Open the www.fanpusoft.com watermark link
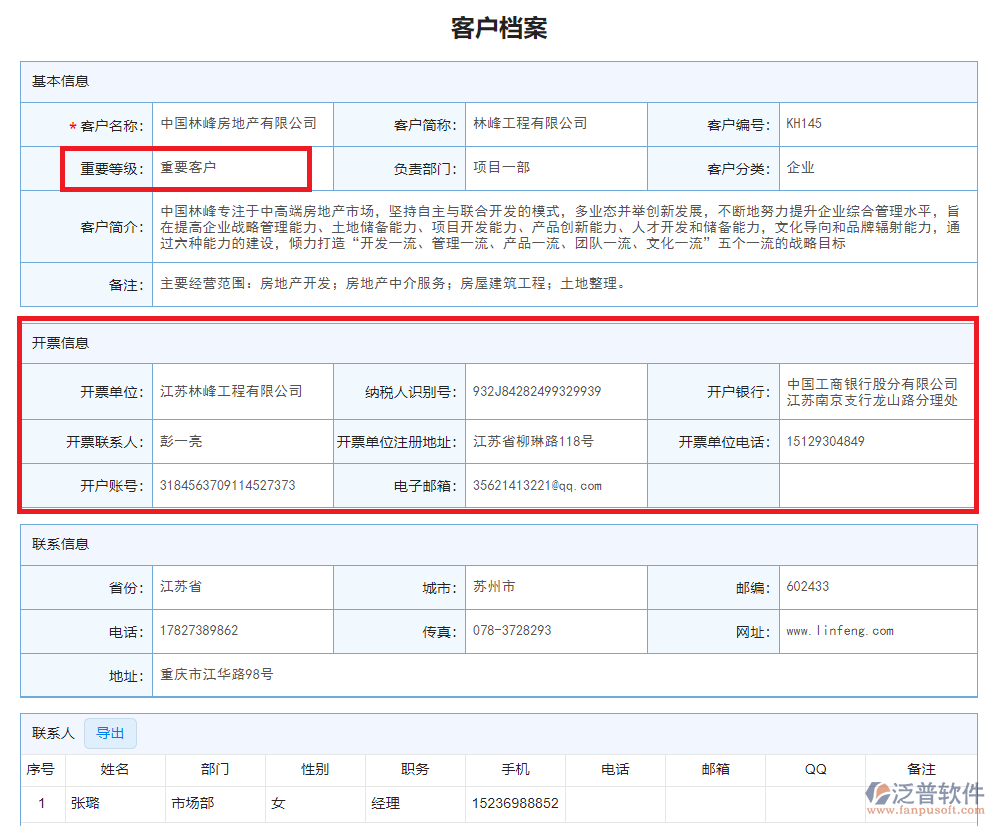 [925, 808]
